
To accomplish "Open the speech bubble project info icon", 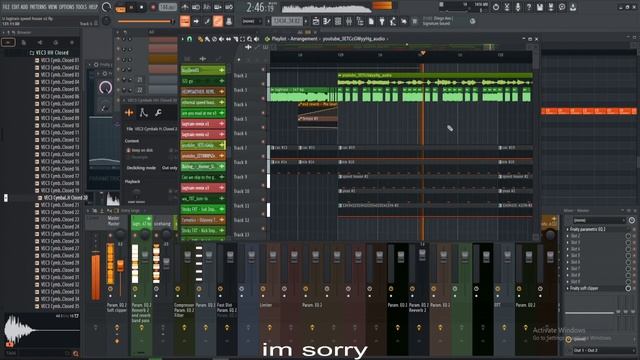I will click(x=562, y=7).
